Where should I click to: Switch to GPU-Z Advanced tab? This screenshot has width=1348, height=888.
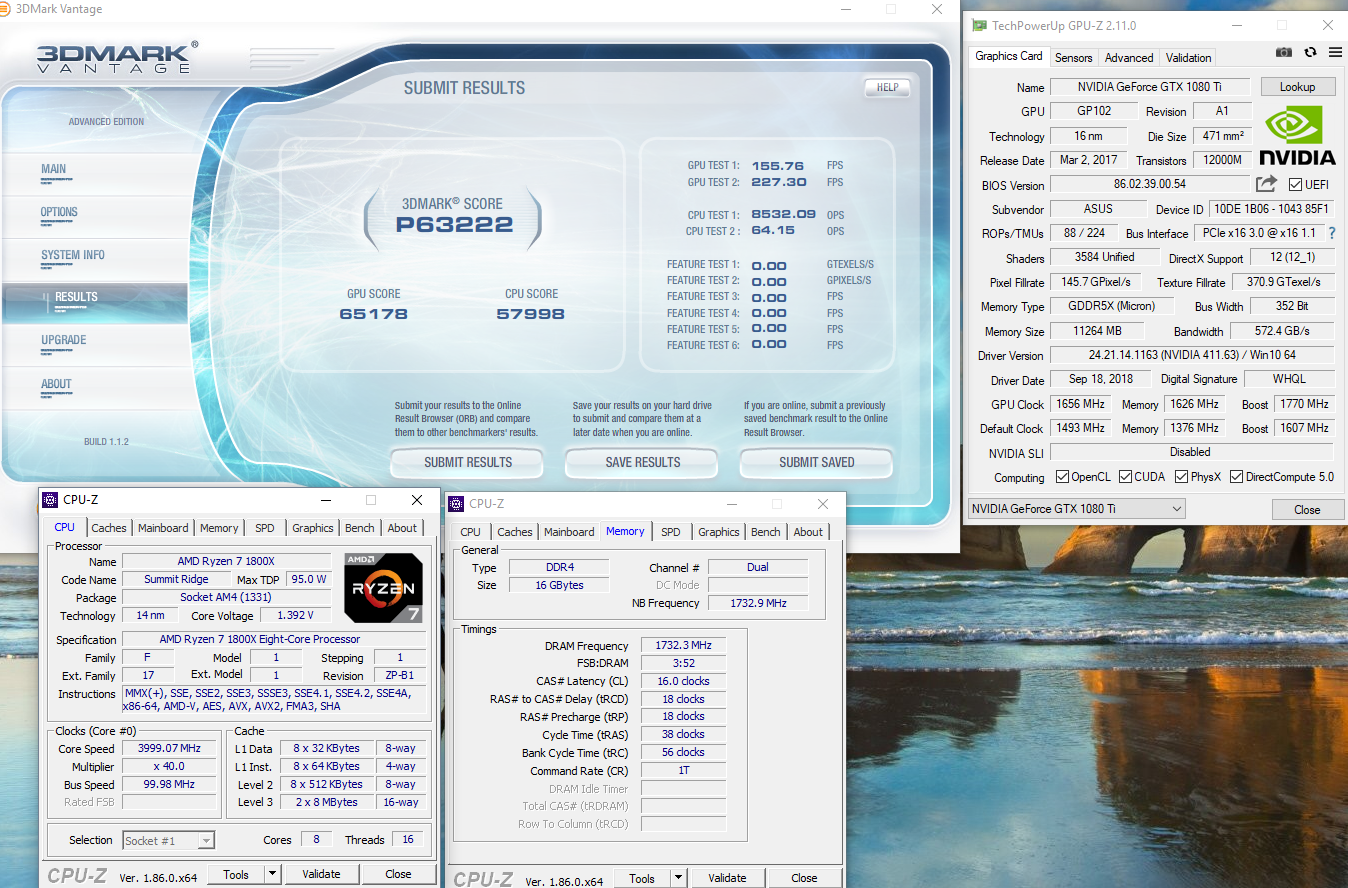[1129, 58]
